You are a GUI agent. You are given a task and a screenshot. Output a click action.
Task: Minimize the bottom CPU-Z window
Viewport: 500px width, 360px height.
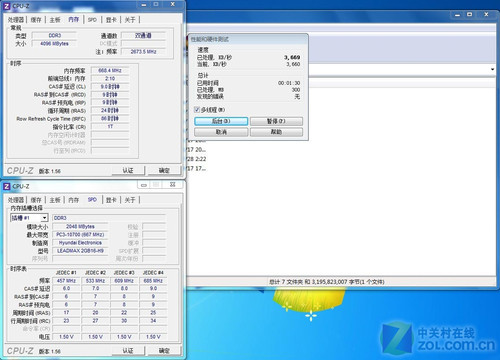pos(144,185)
